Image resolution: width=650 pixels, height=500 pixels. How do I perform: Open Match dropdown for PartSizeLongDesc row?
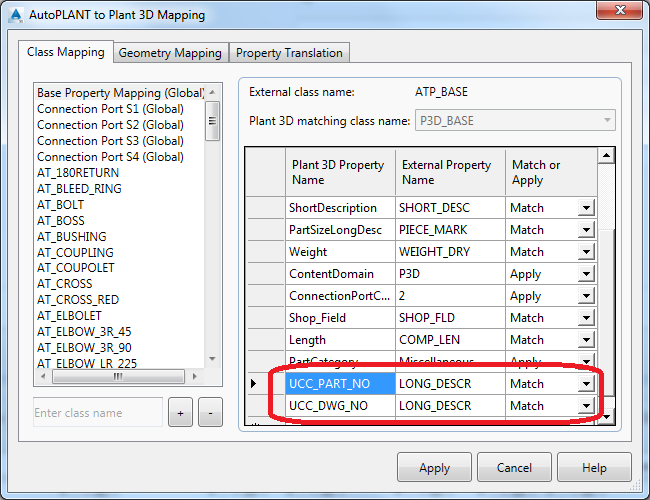tap(586, 230)
